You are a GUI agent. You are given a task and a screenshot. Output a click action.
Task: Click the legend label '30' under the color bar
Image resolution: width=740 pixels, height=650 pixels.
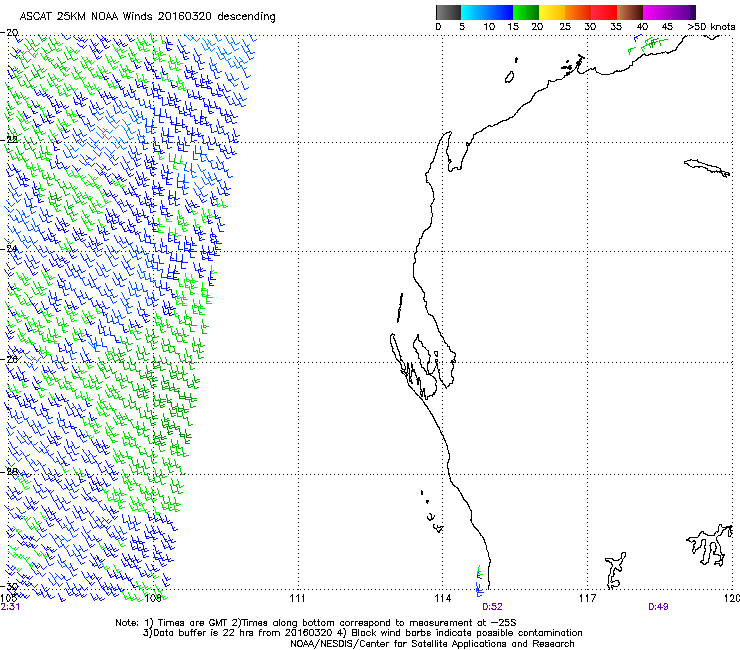pos(590,27)
